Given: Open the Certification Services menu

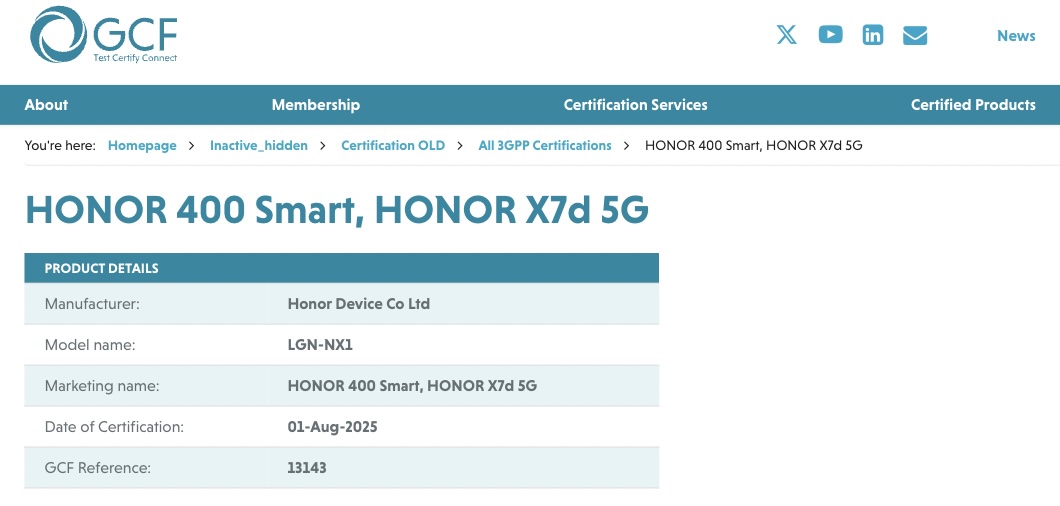Looking at the screenshot, I should pos(635,105).
